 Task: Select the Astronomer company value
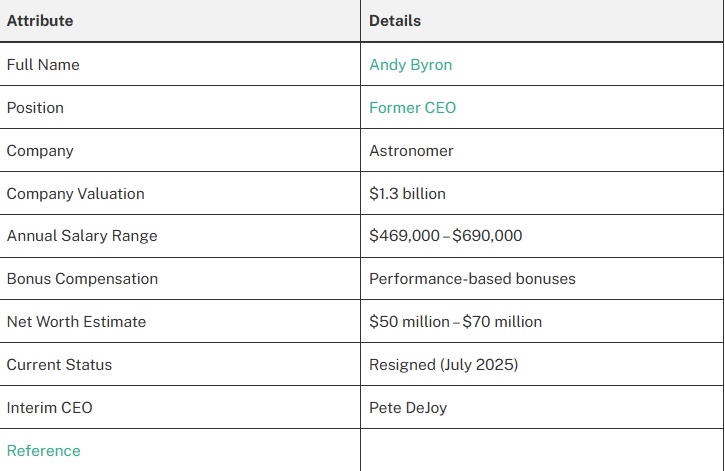click(x=411, y=151)
